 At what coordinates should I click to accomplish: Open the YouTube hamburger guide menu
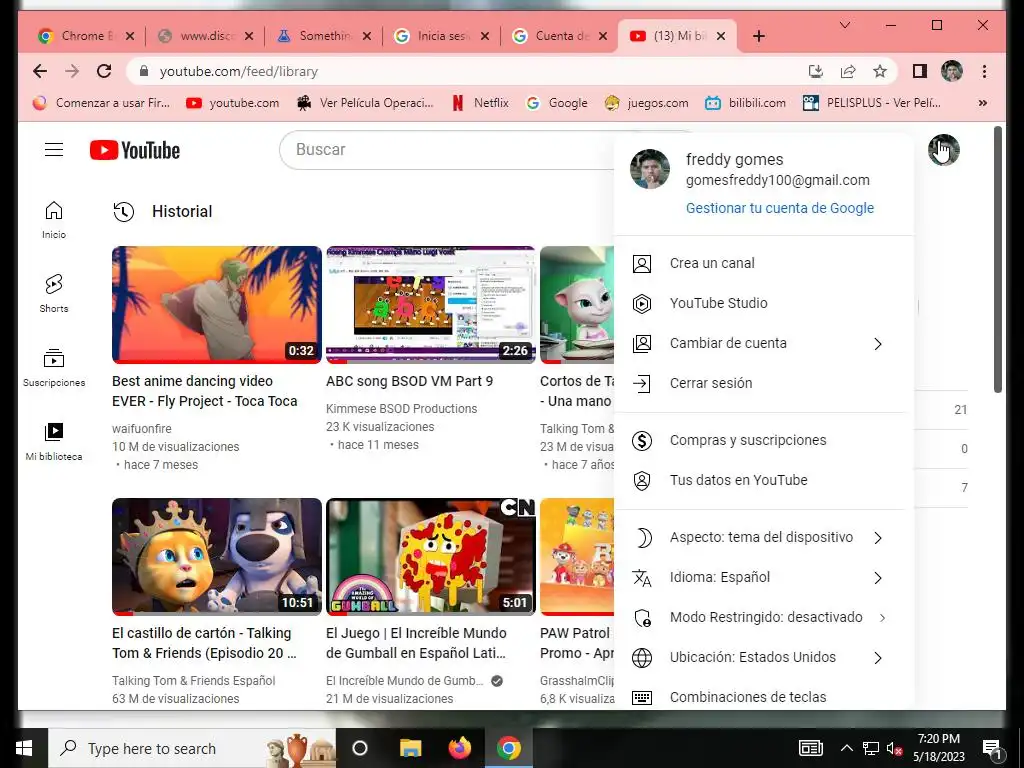[x=54, y=150]
